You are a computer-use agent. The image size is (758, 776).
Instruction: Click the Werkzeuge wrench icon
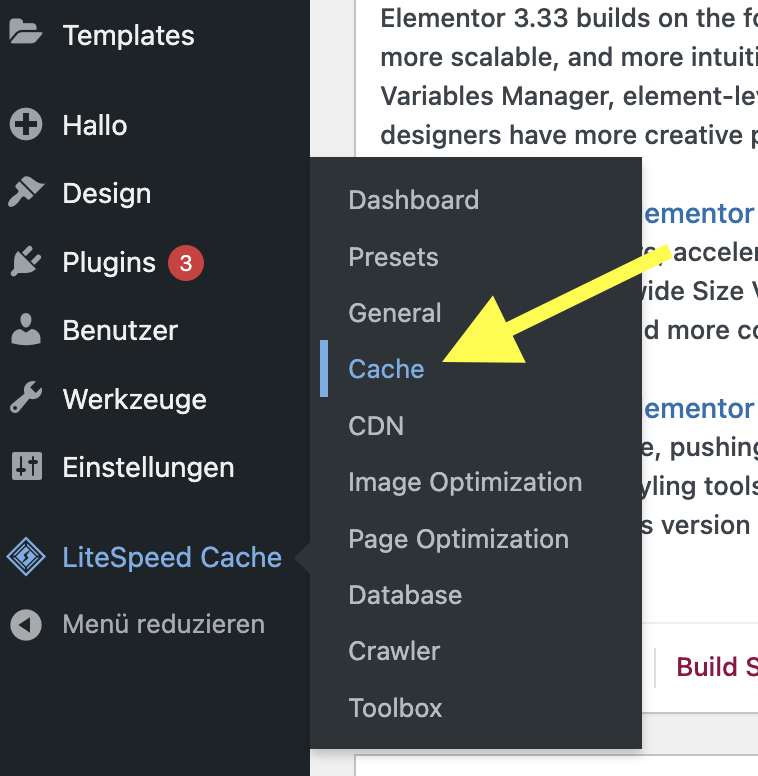point(26,399)
